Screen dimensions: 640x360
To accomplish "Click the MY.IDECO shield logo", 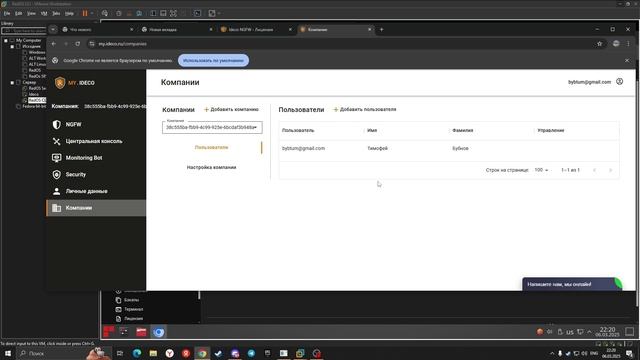I will click(x=60, y=83).
